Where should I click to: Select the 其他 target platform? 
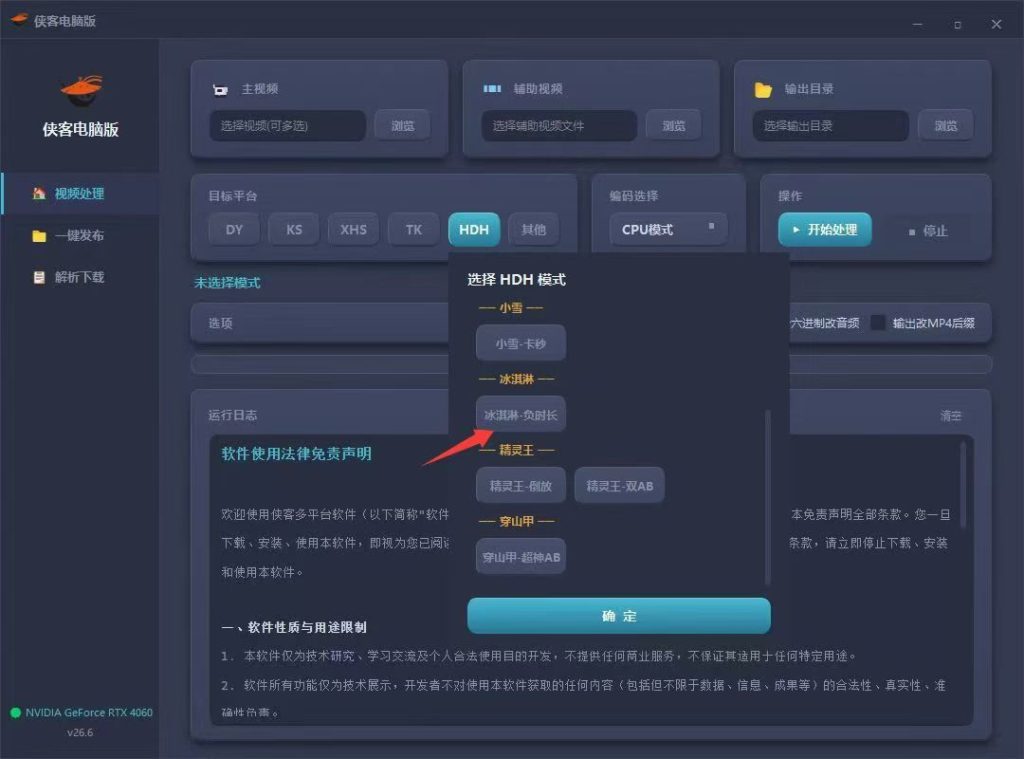(x=534, y=229)
